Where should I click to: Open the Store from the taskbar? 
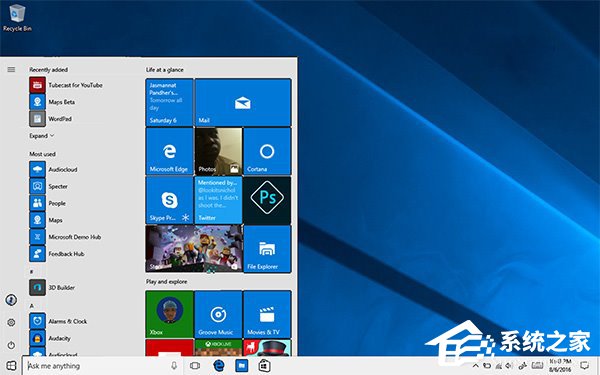(x=264, y=366)
